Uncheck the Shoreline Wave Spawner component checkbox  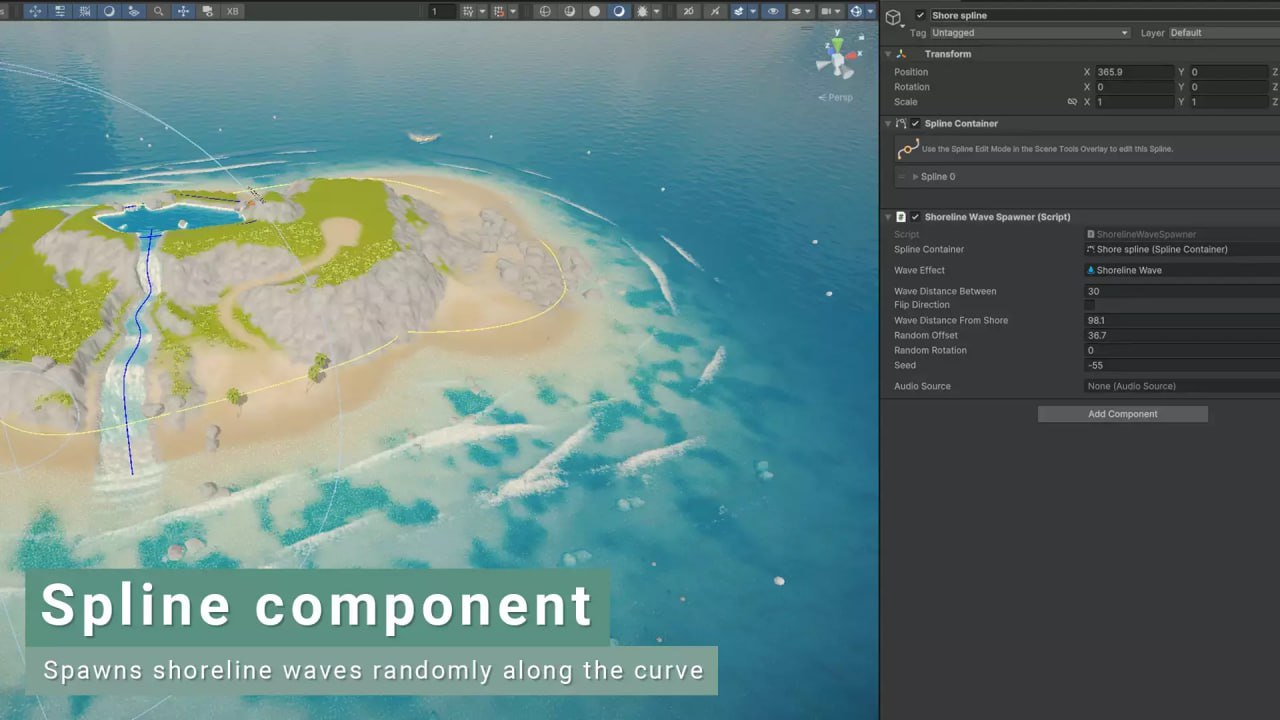pyautogui.click(x=914, y=217)
